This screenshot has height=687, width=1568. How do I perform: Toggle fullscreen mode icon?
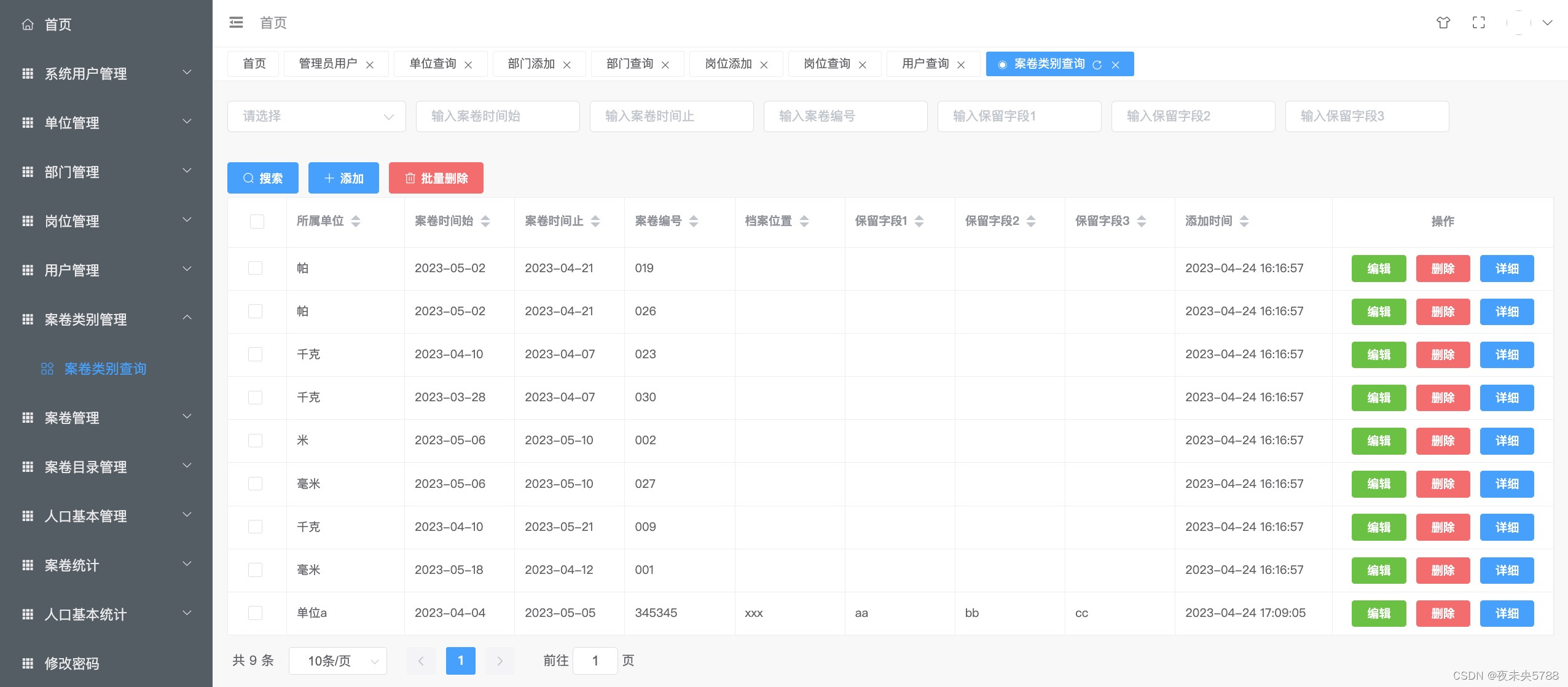tap(1479, 23)
